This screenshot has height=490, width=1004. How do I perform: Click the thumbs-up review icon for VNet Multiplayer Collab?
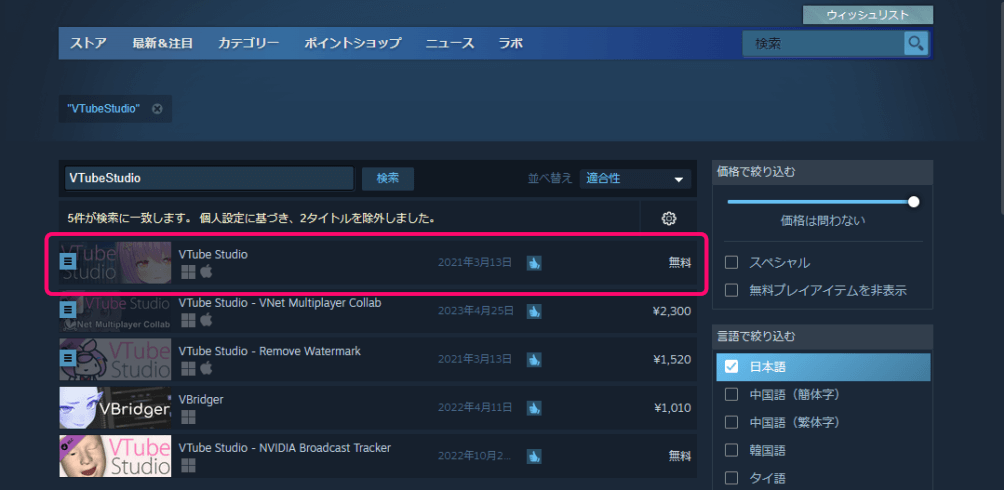point(534,311)
